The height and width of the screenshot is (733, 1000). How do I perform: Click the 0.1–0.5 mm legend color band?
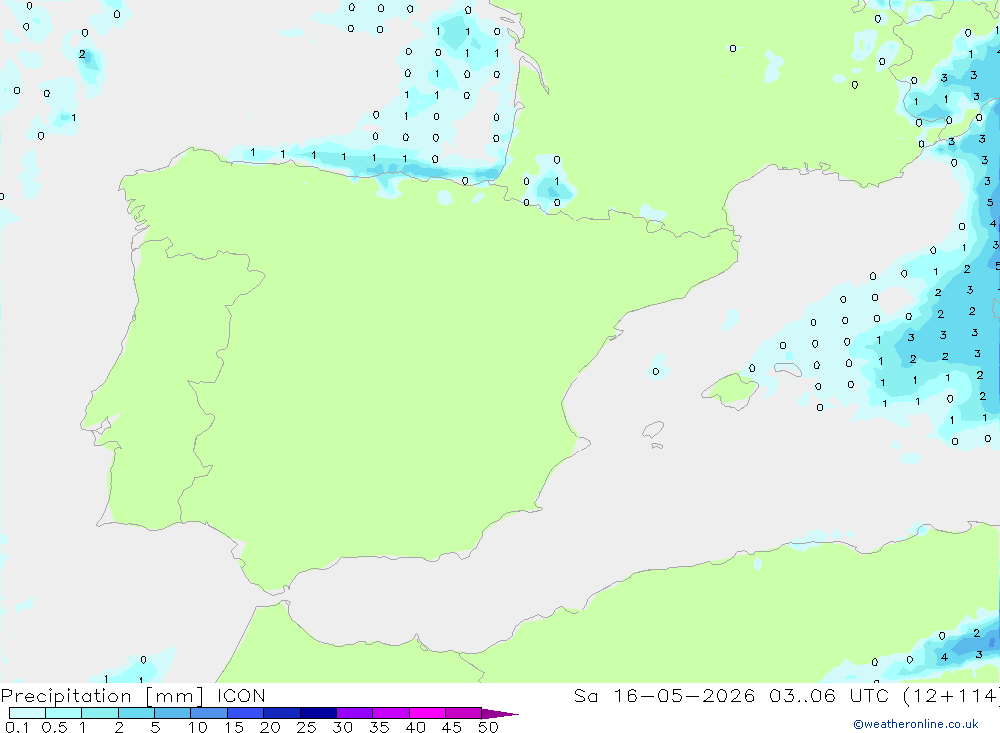(27, 713)
